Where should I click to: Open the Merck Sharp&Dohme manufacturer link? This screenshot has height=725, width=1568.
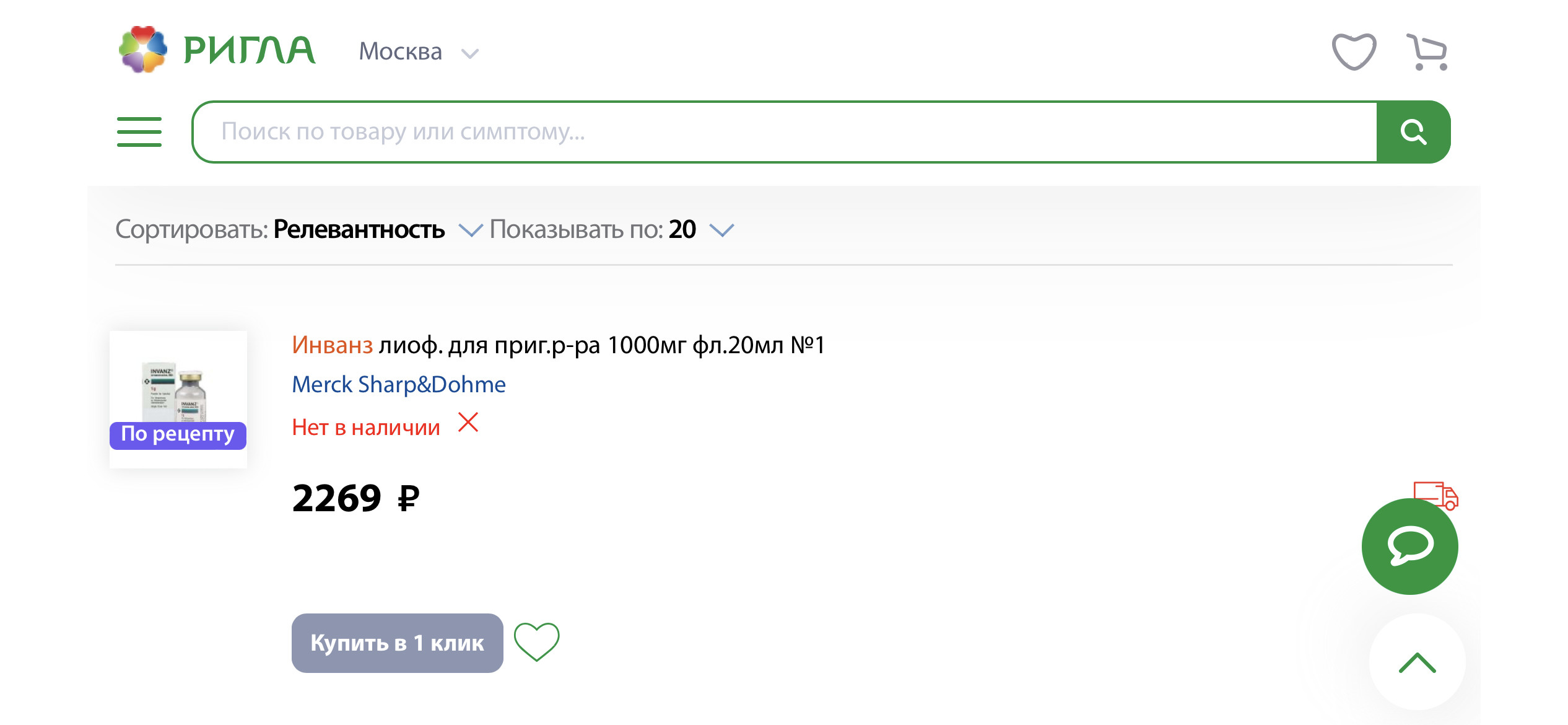(x=399, y=385)
